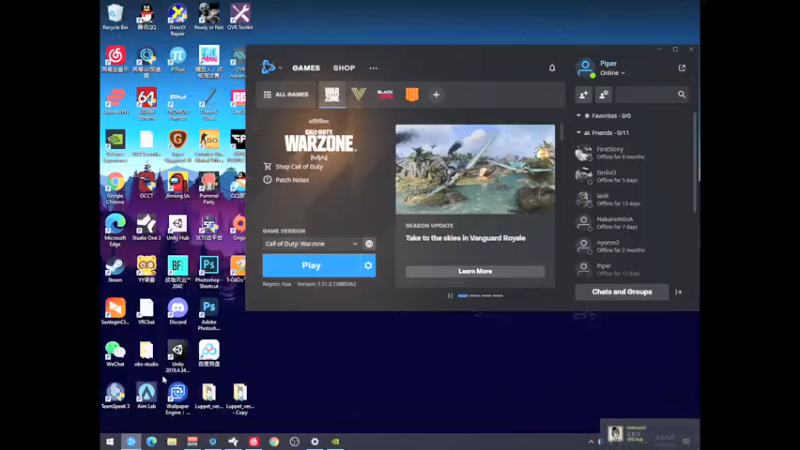
Task: Open File Explorer from the taskbar
Action: pos(172,442)
